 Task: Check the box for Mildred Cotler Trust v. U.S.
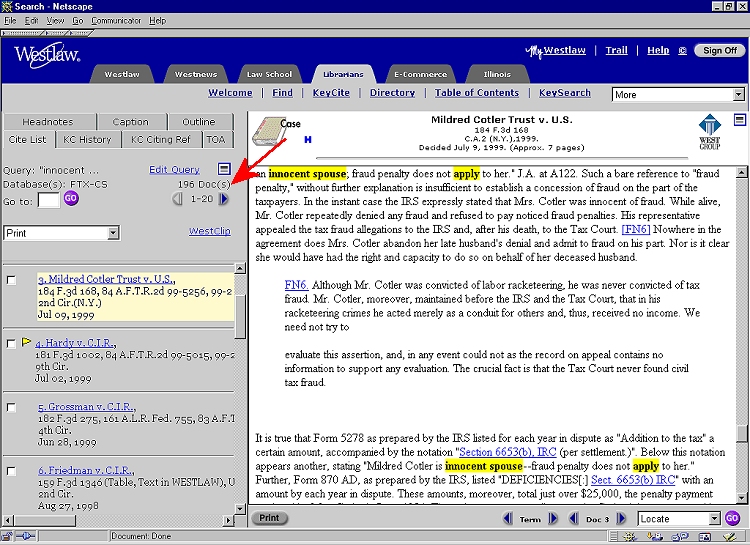[11, 280]
